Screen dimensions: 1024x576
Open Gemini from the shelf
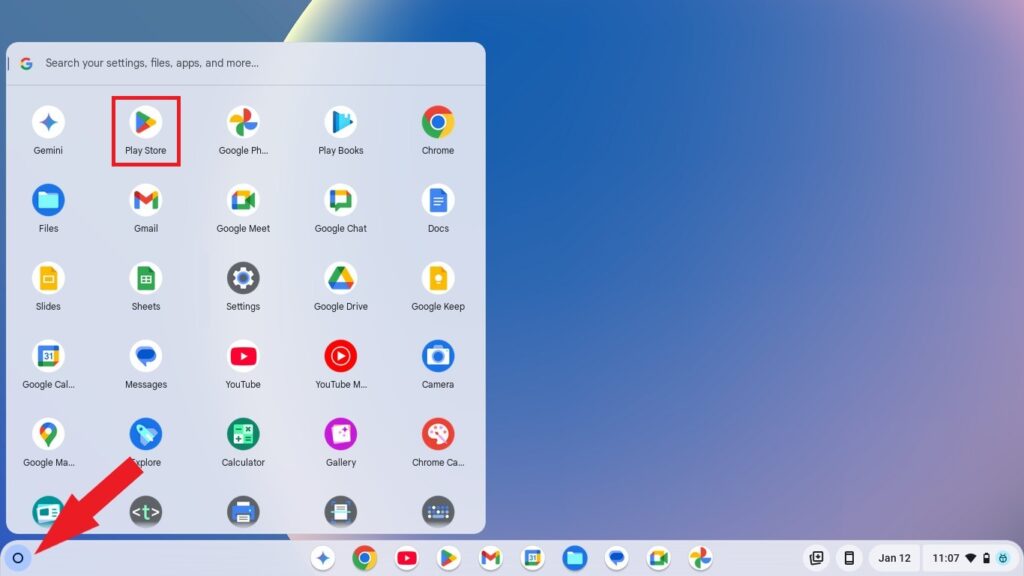pos(323,558)
